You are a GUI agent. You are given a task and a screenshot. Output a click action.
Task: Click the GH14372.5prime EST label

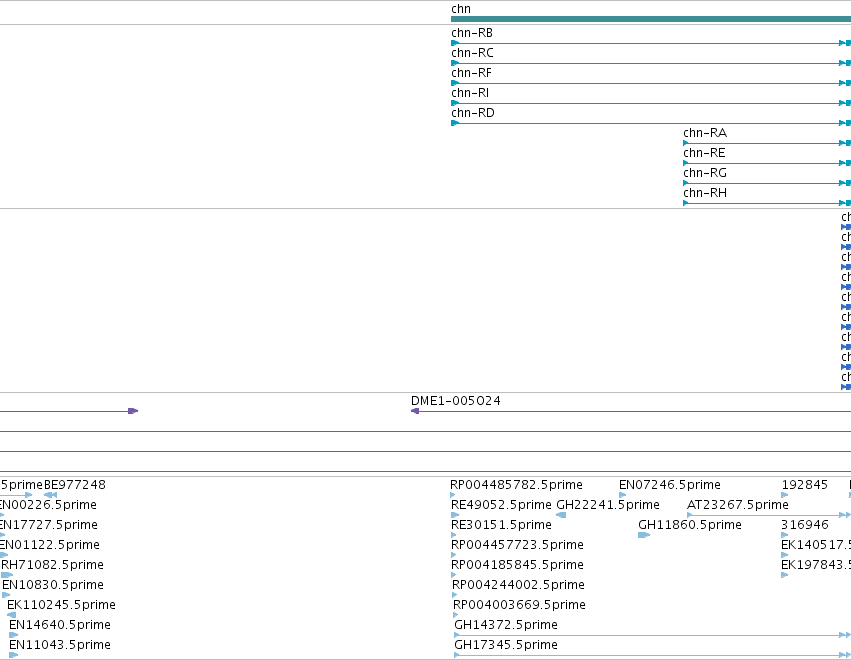pos(506,625)
